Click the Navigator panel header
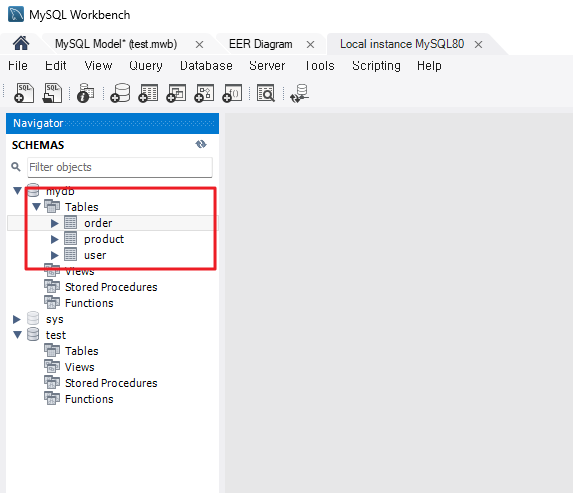This screenshot has width=573, height=493. (112, 123)
